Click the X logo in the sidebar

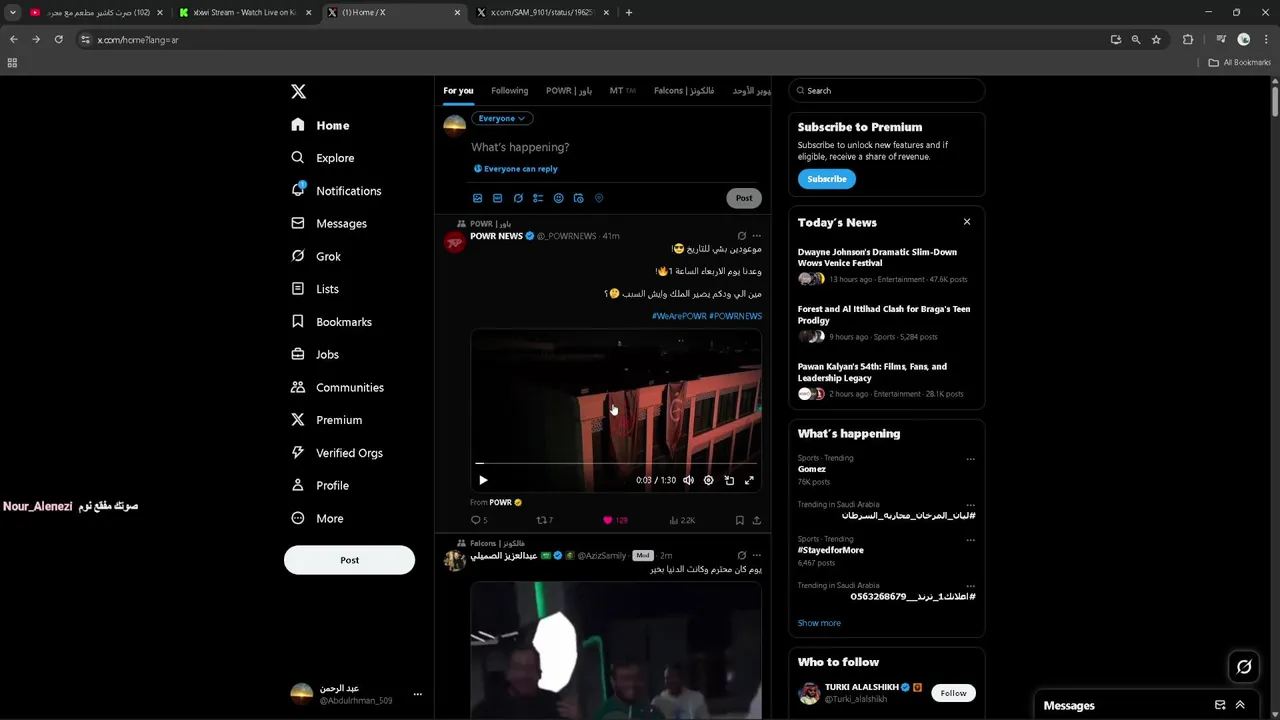[298, 91]
